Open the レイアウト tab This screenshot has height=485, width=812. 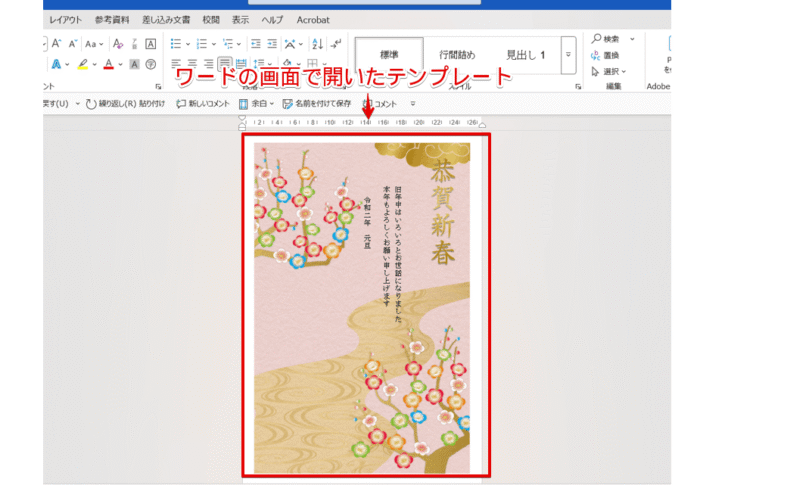[66, 20]
